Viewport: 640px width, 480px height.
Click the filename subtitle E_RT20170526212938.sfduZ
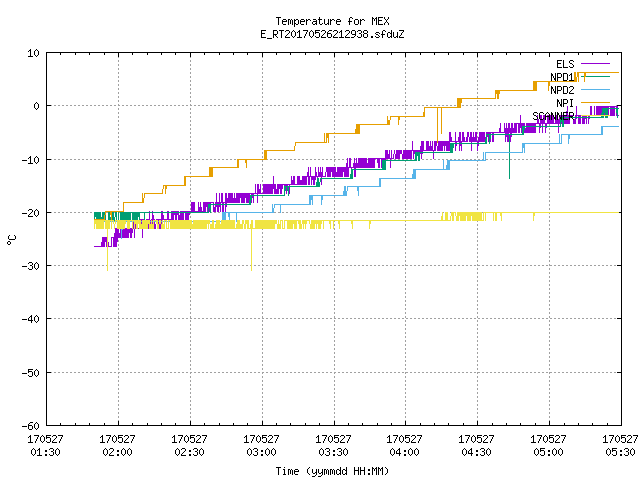[x=332, y=34]
